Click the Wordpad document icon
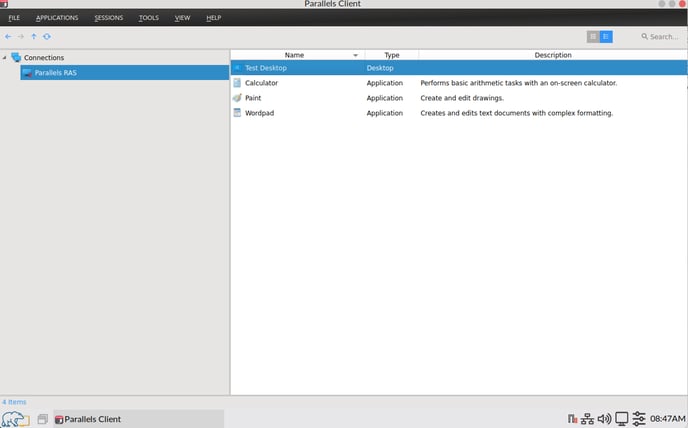 tap(237, 112)
